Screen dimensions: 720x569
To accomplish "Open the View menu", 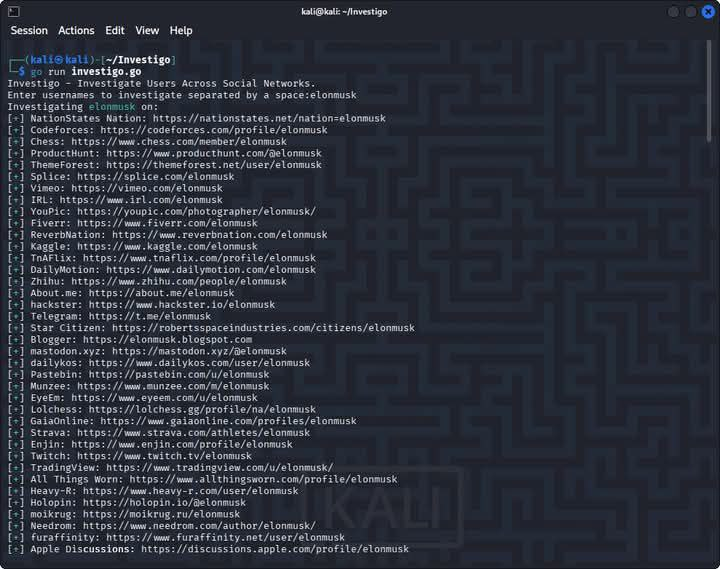I will click(x=147, y=30).
